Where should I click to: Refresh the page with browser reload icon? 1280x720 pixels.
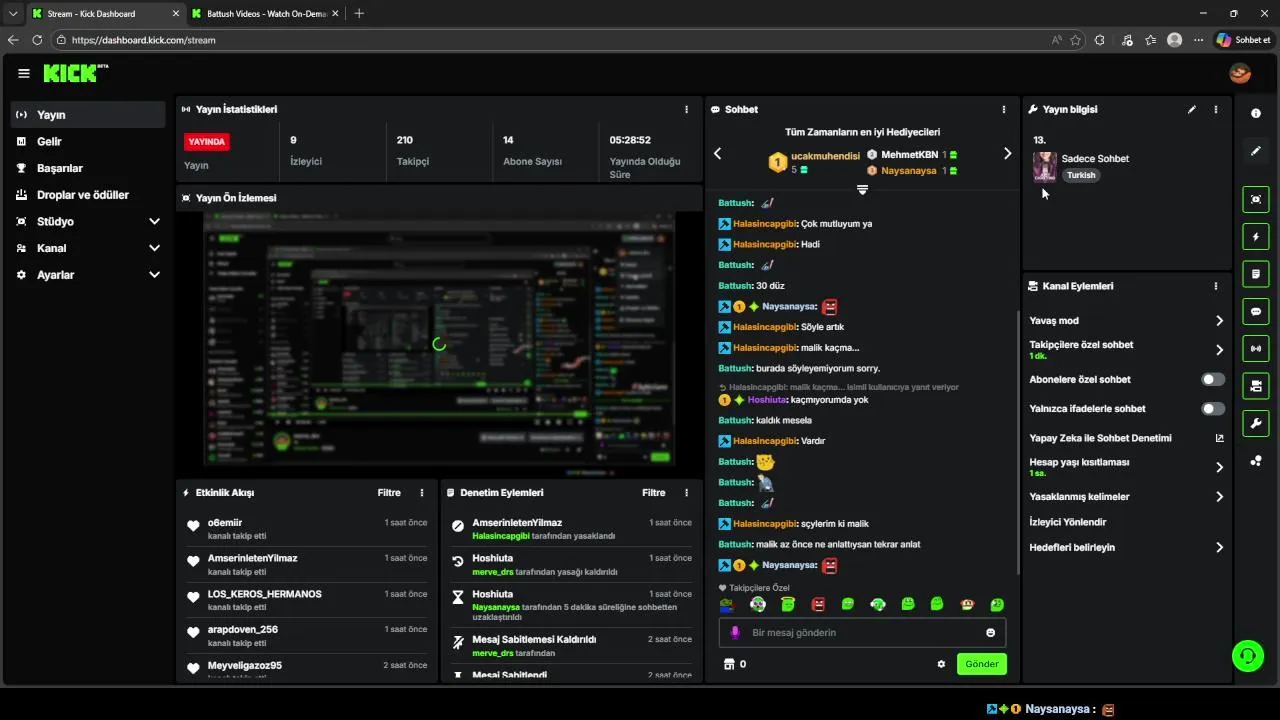click(x=37, y=40)
